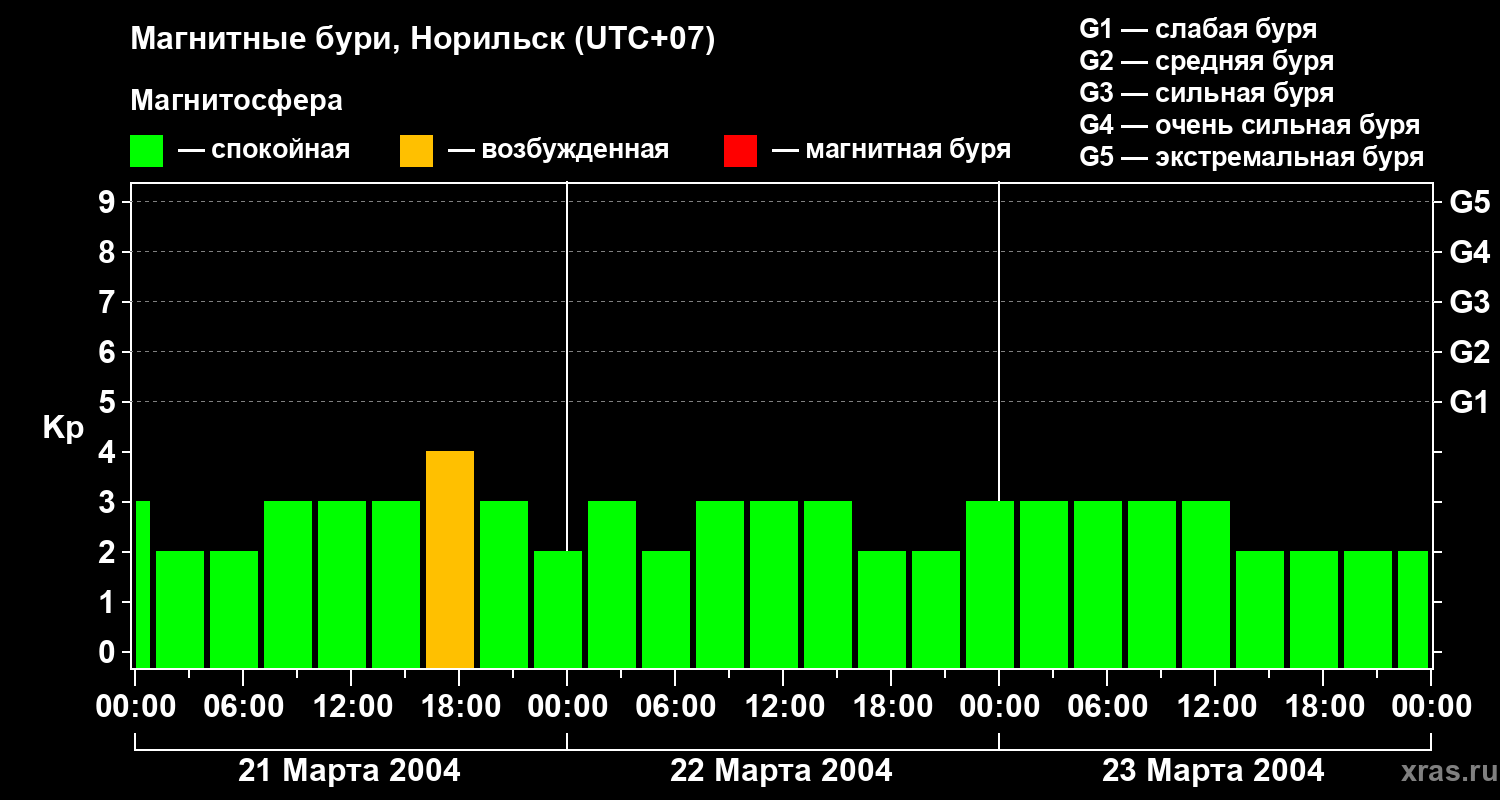1500x800 pixels.
Task: Click the standalone 'G4' right-axis label
Action: (1470, 253)
